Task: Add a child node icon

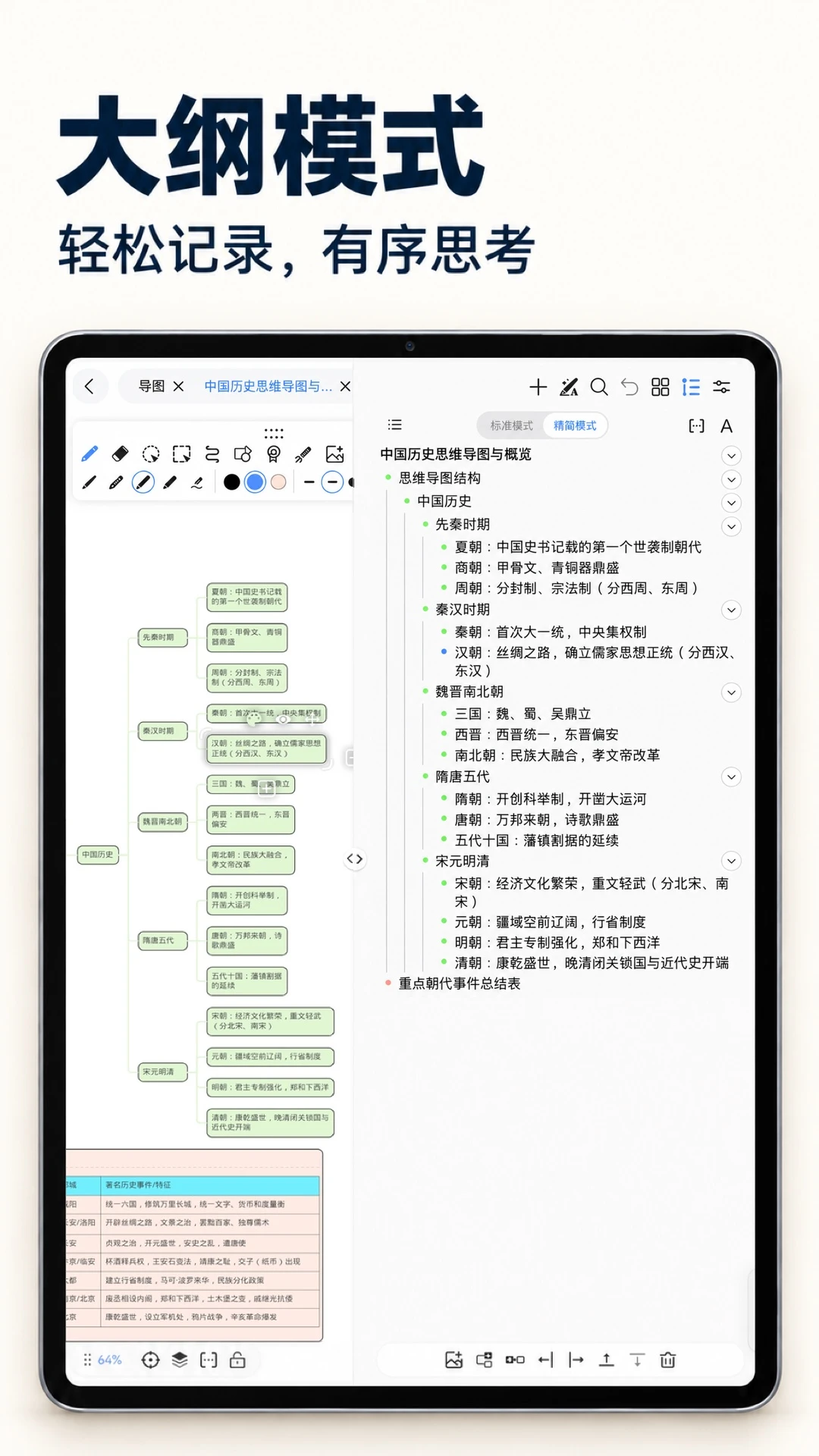Action: pyautogui.click(x=484, y=1360)
